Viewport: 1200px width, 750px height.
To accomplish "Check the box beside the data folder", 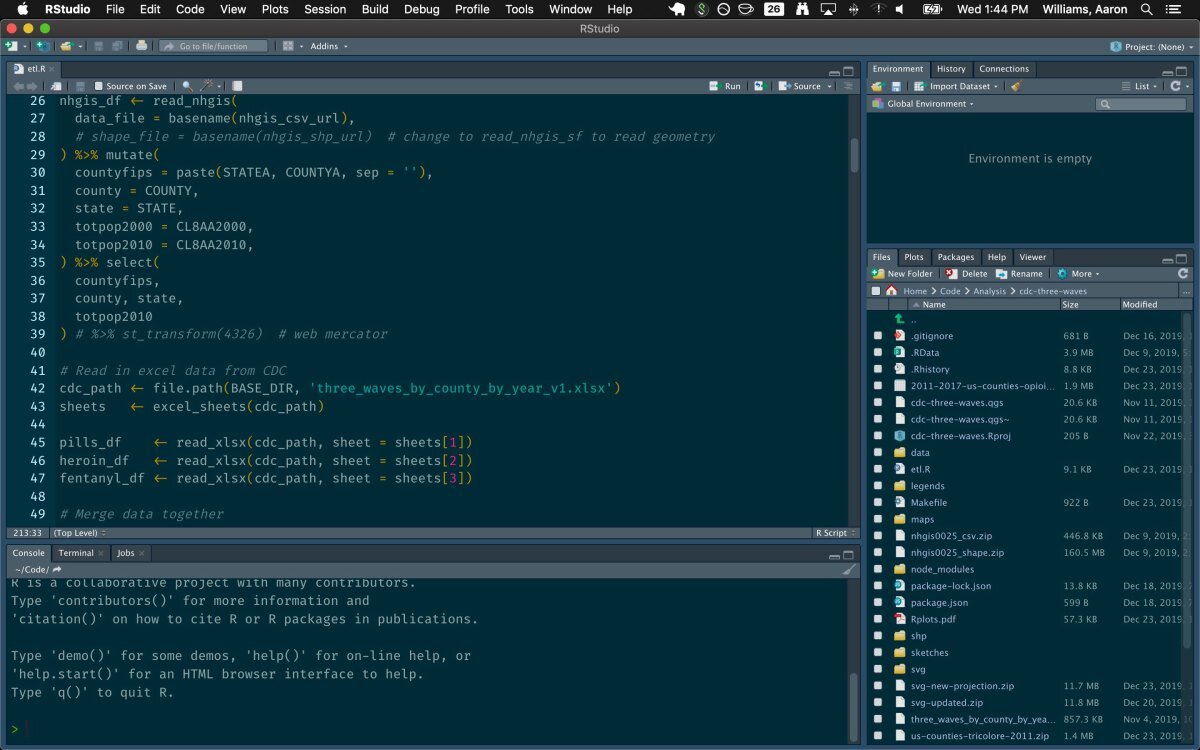I will pos(877,453).
